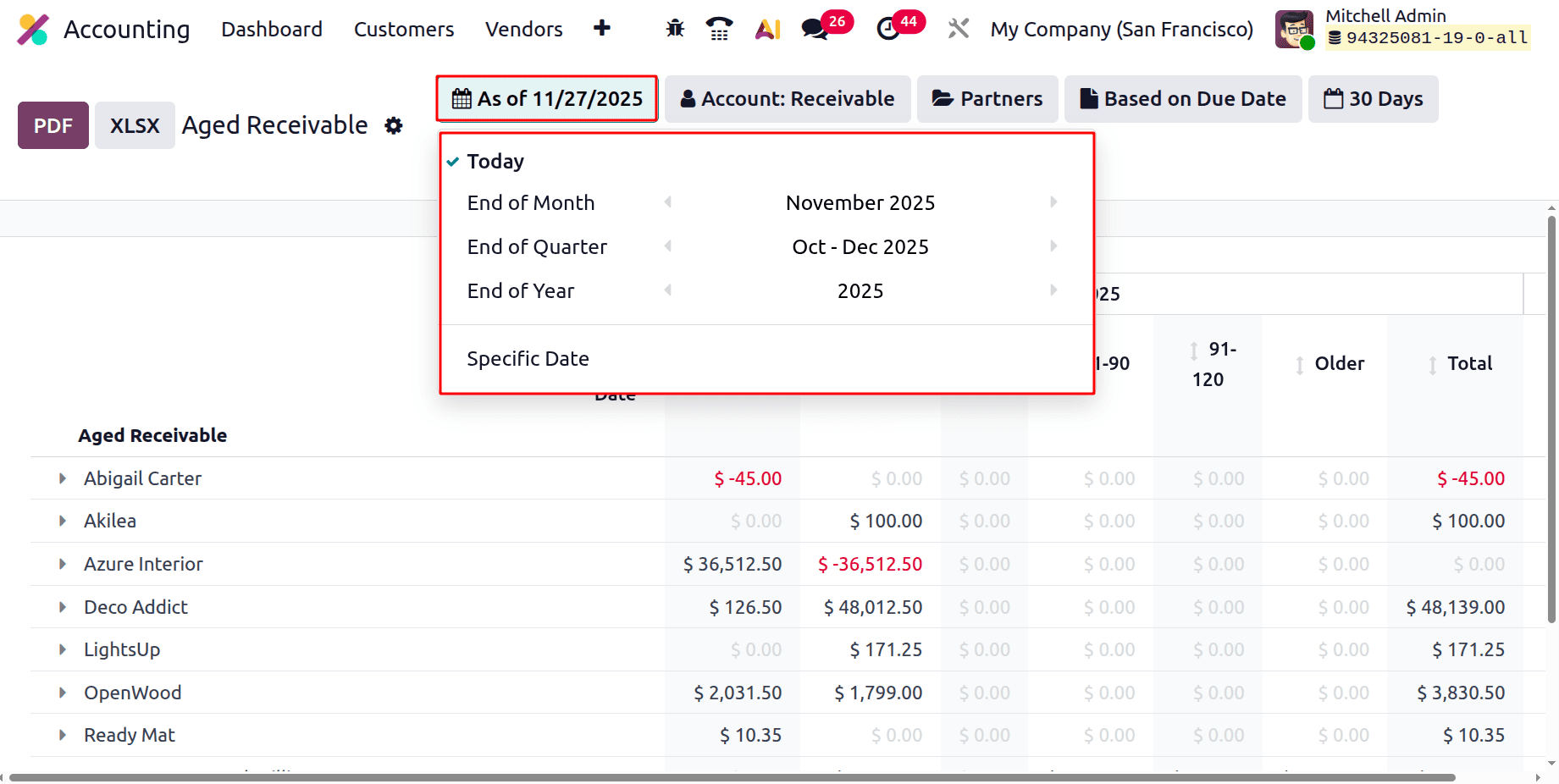
Task: Click the vertical scrollbar of the report
Action: click(1551, 419)
